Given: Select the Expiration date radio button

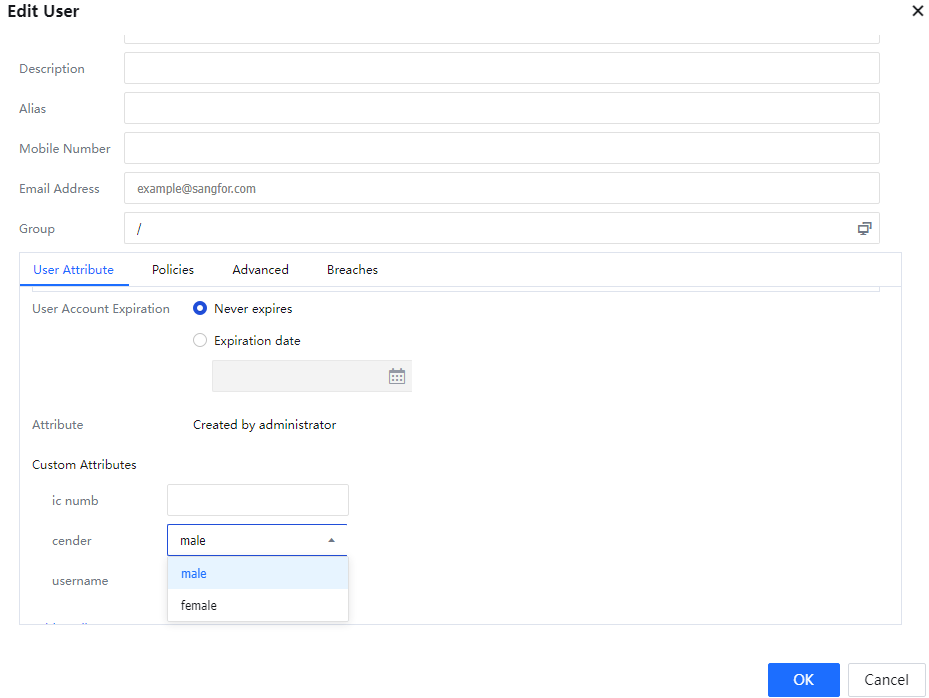Looking at the screenshot, I should point(200,341).
